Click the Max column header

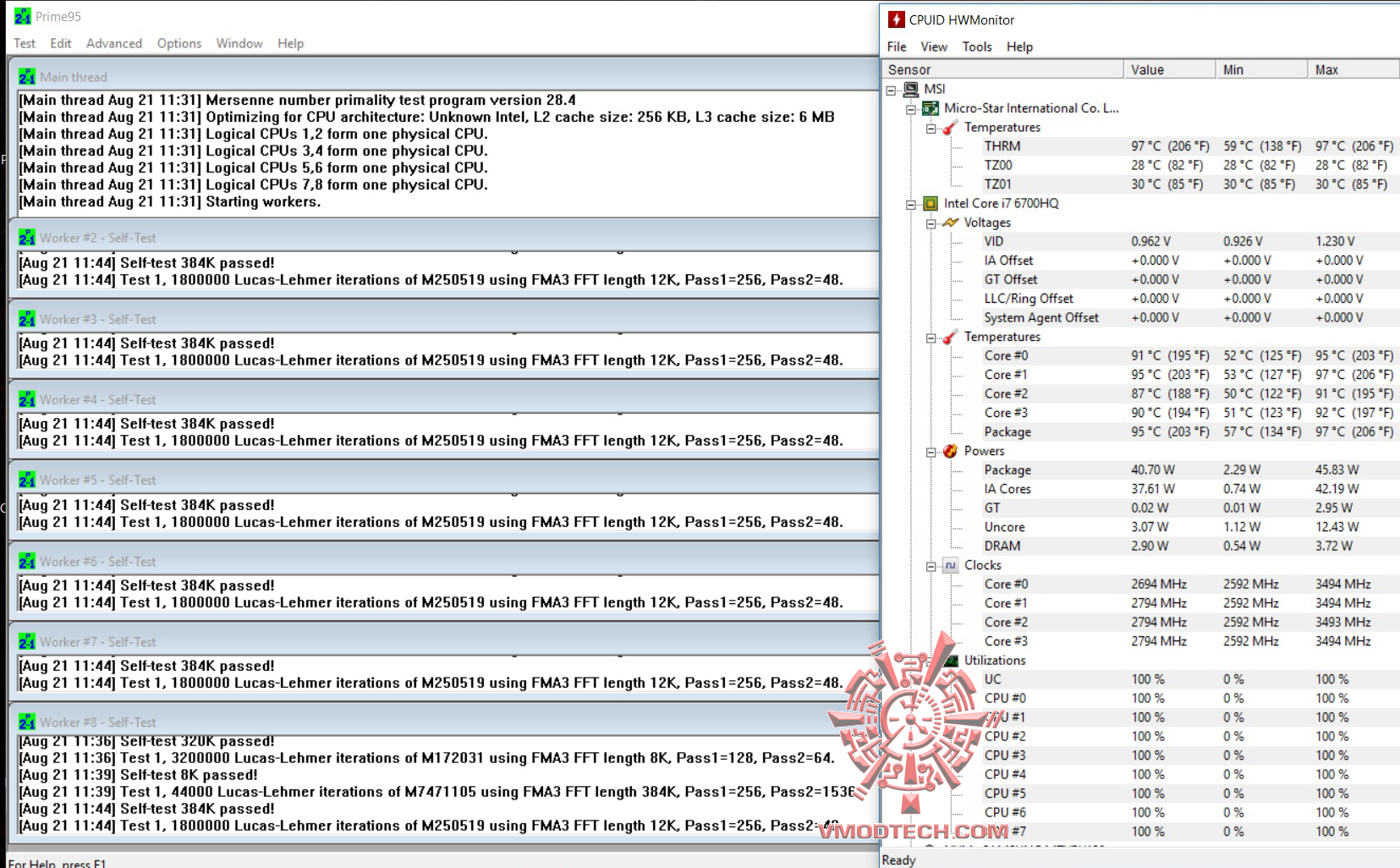(1353, 69)
